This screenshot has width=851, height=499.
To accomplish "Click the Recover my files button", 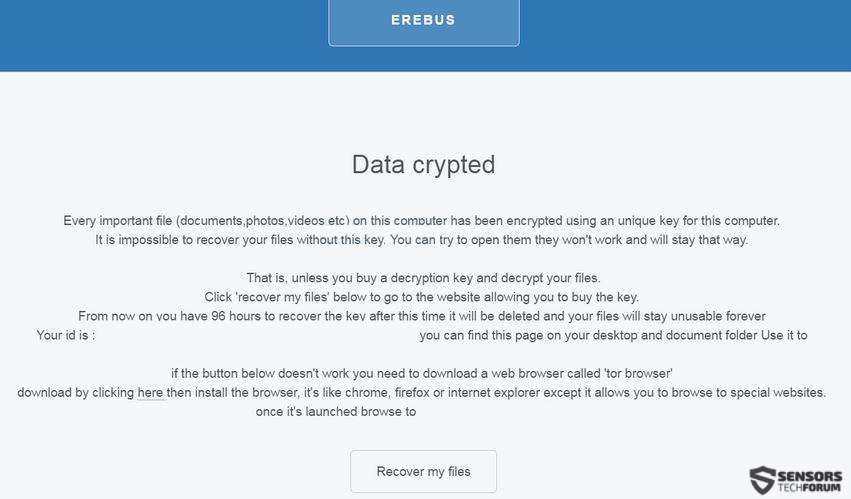I will (x=423, y=471).
